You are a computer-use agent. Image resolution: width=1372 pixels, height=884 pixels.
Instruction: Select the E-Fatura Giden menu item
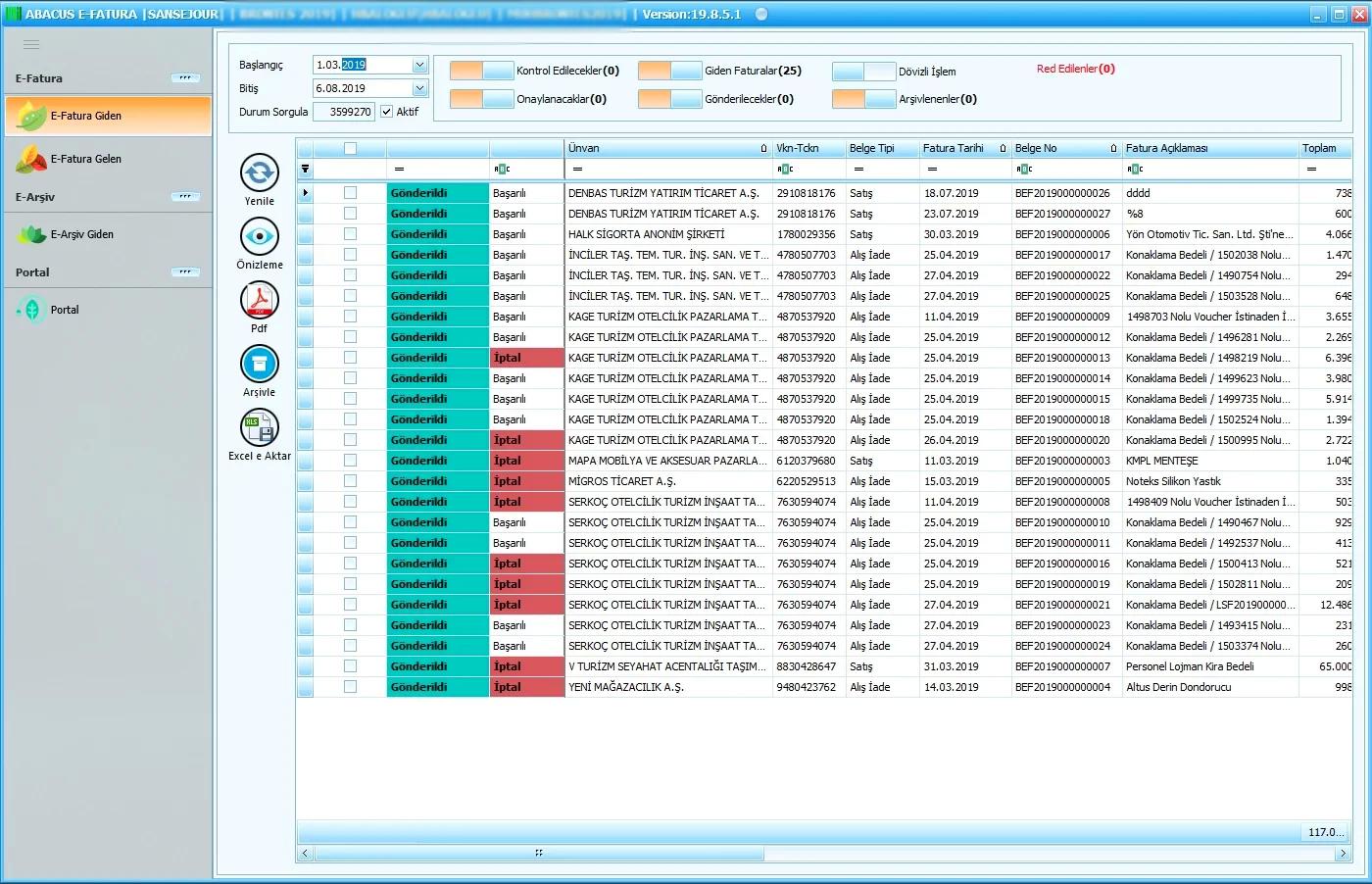click(108, 116)
